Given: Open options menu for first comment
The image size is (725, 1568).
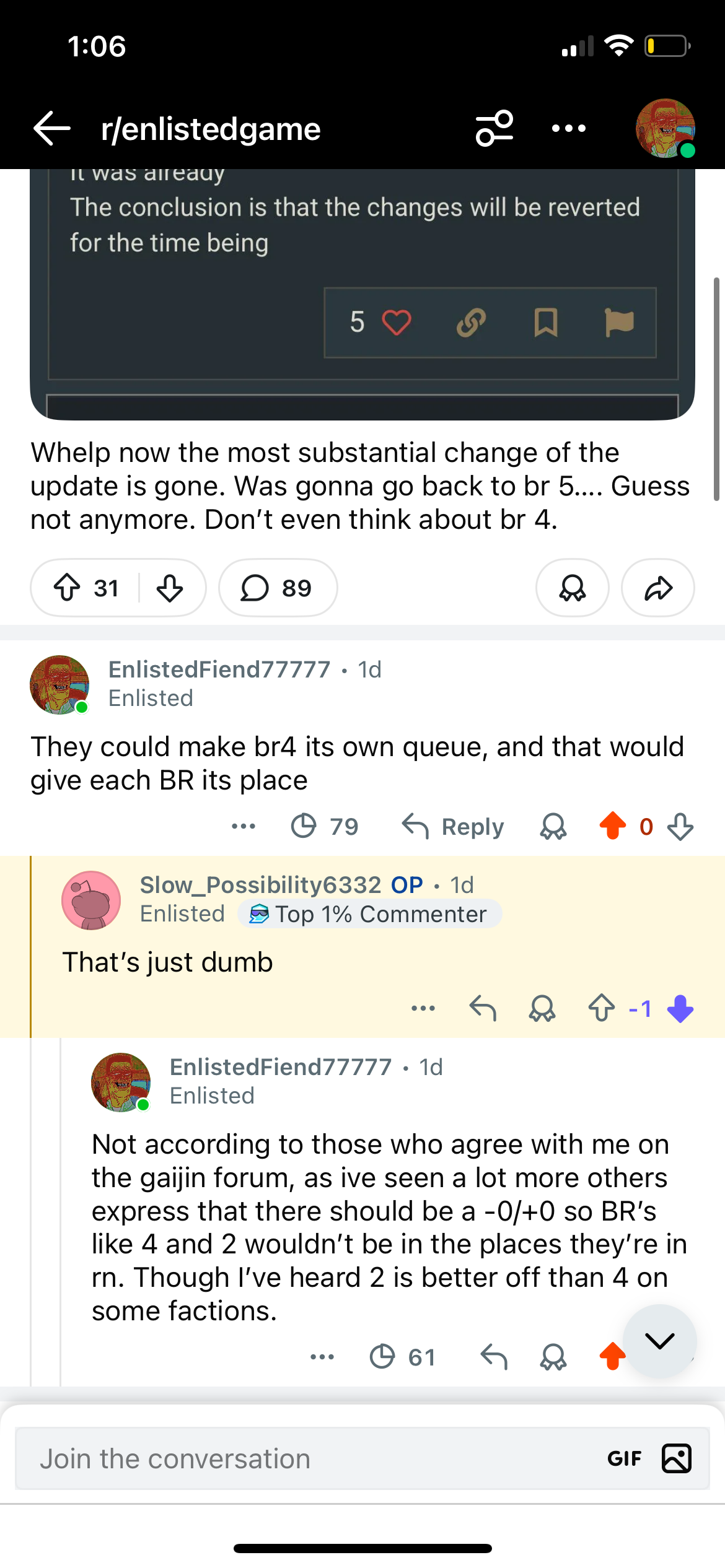Looking at the screenshot, I should point(244,826).
